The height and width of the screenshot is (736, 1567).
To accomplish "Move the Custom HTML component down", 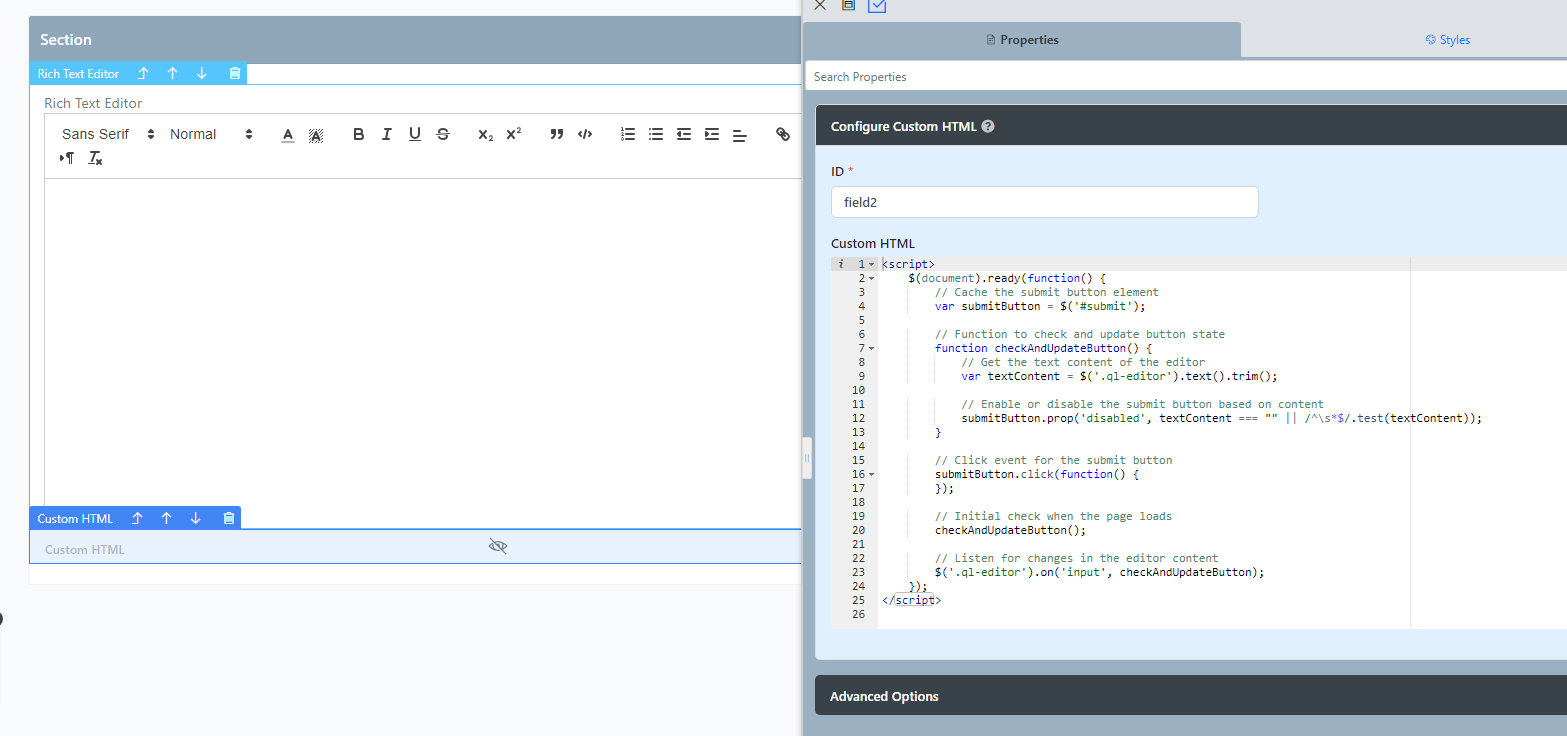I will (195, 518).
